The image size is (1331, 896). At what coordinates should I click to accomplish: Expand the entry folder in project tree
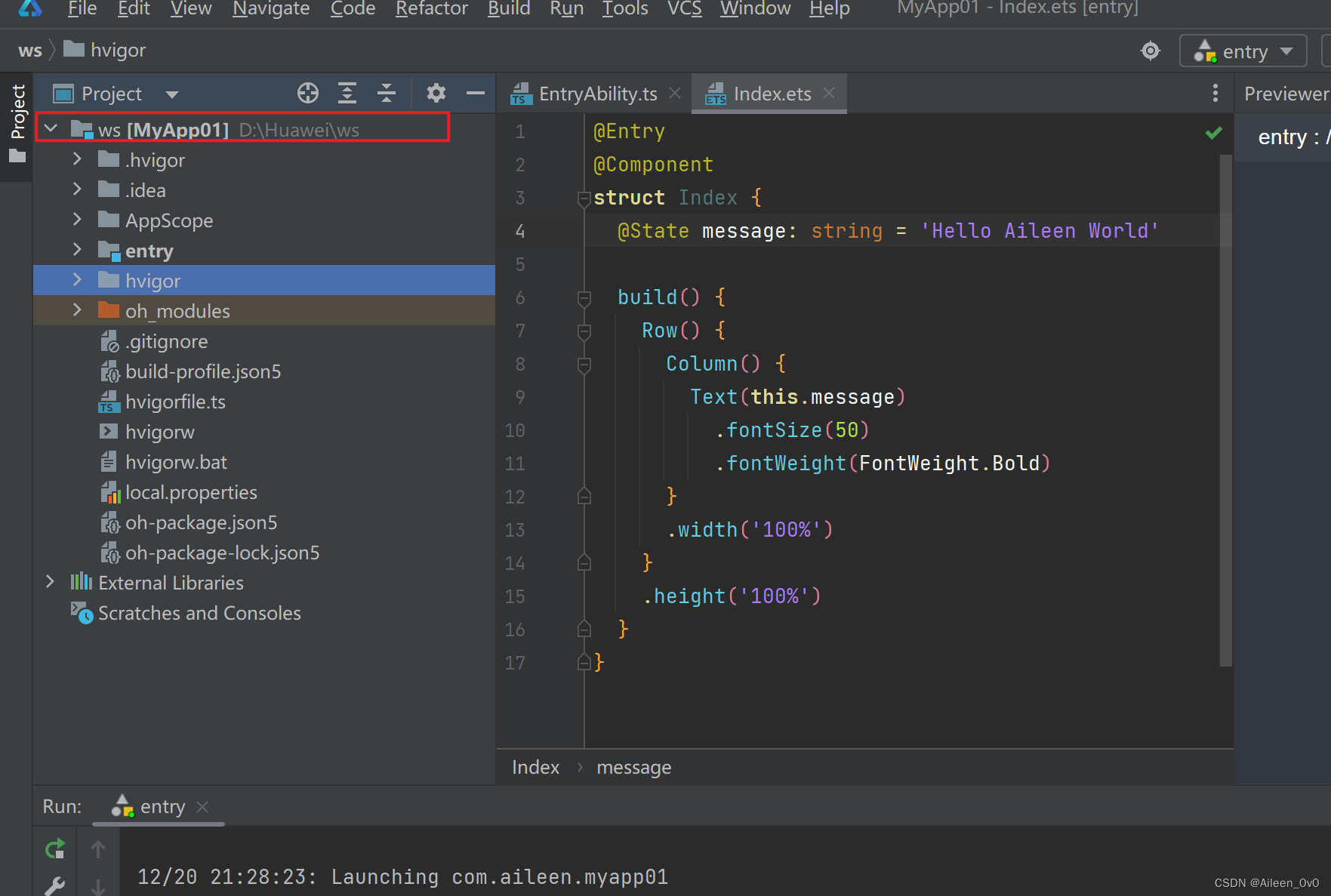tap(77, 251)
